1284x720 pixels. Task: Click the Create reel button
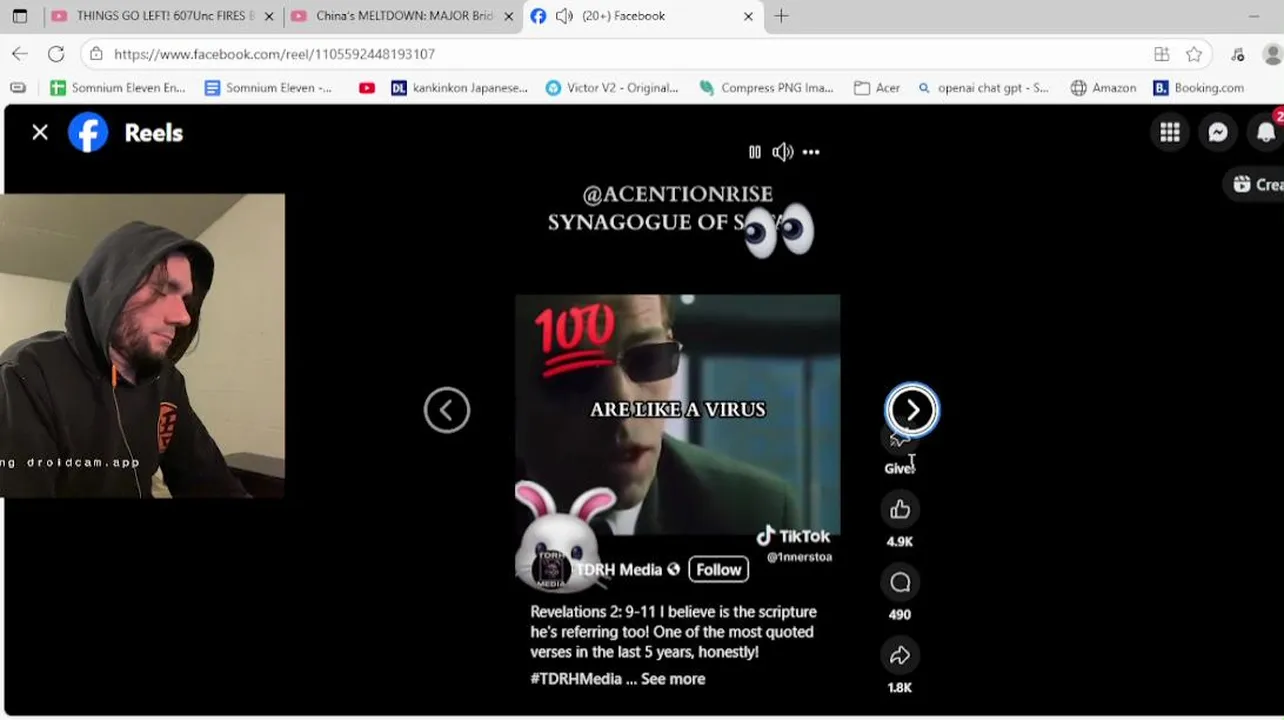click(1254, 184)
